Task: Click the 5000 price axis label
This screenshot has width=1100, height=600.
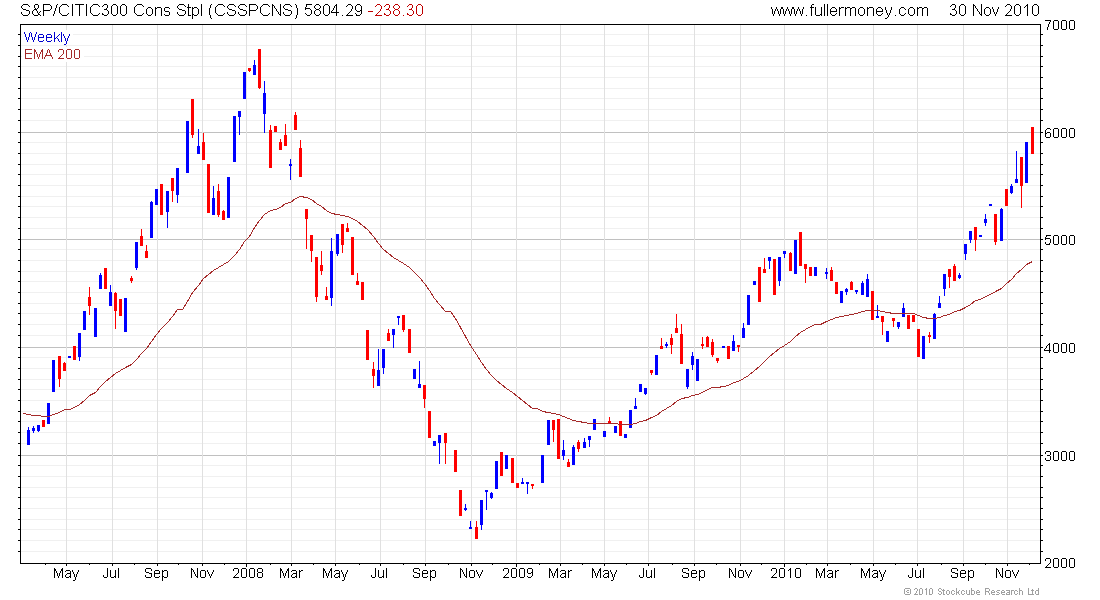Action: 1060,240
